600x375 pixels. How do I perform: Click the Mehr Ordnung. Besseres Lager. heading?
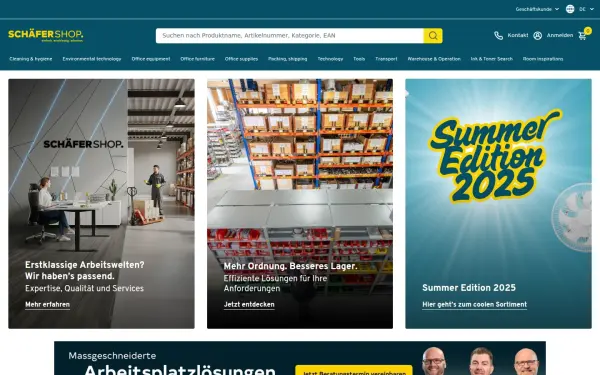290,266
